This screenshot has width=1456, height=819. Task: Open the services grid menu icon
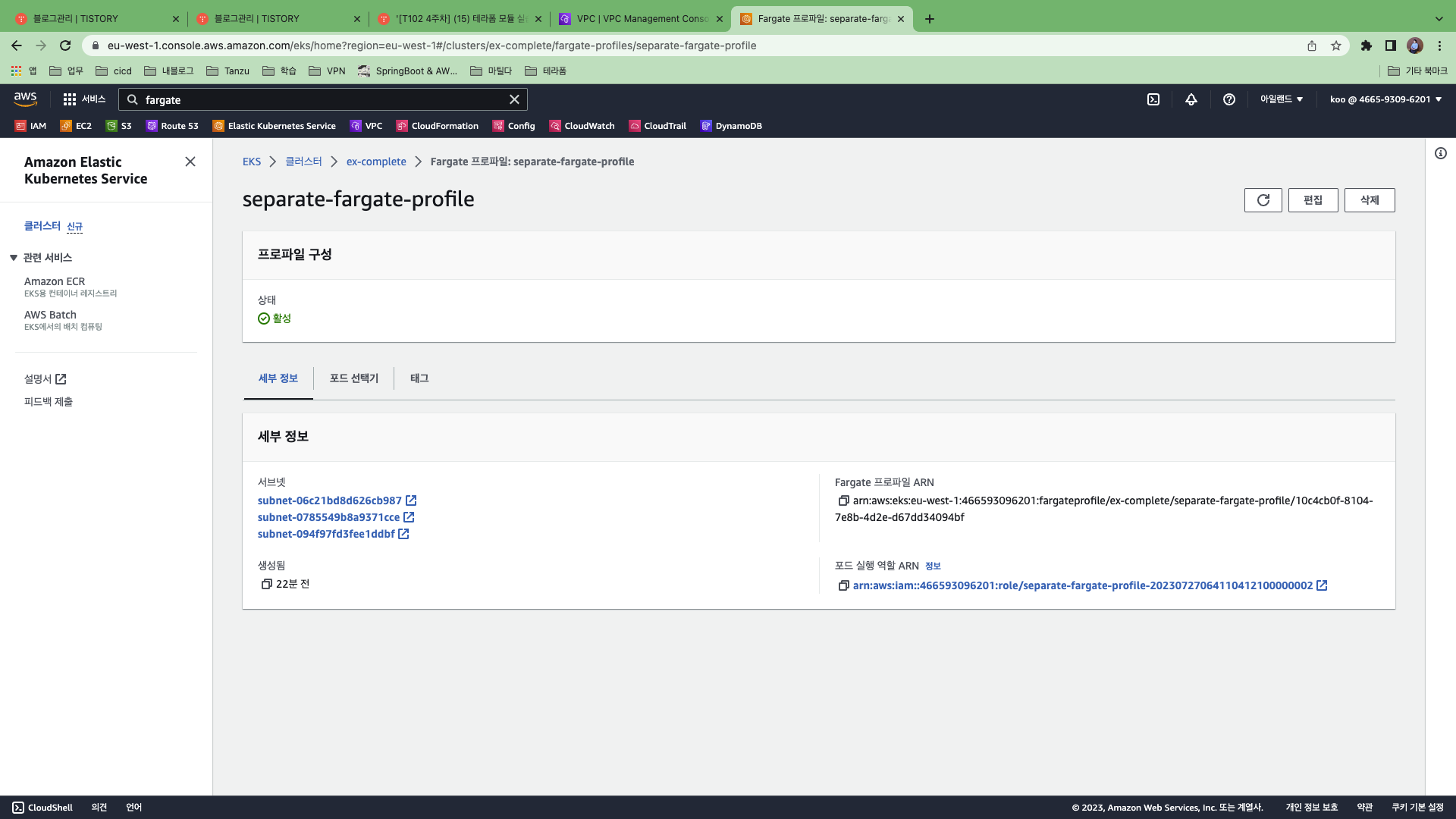(70, 99)
